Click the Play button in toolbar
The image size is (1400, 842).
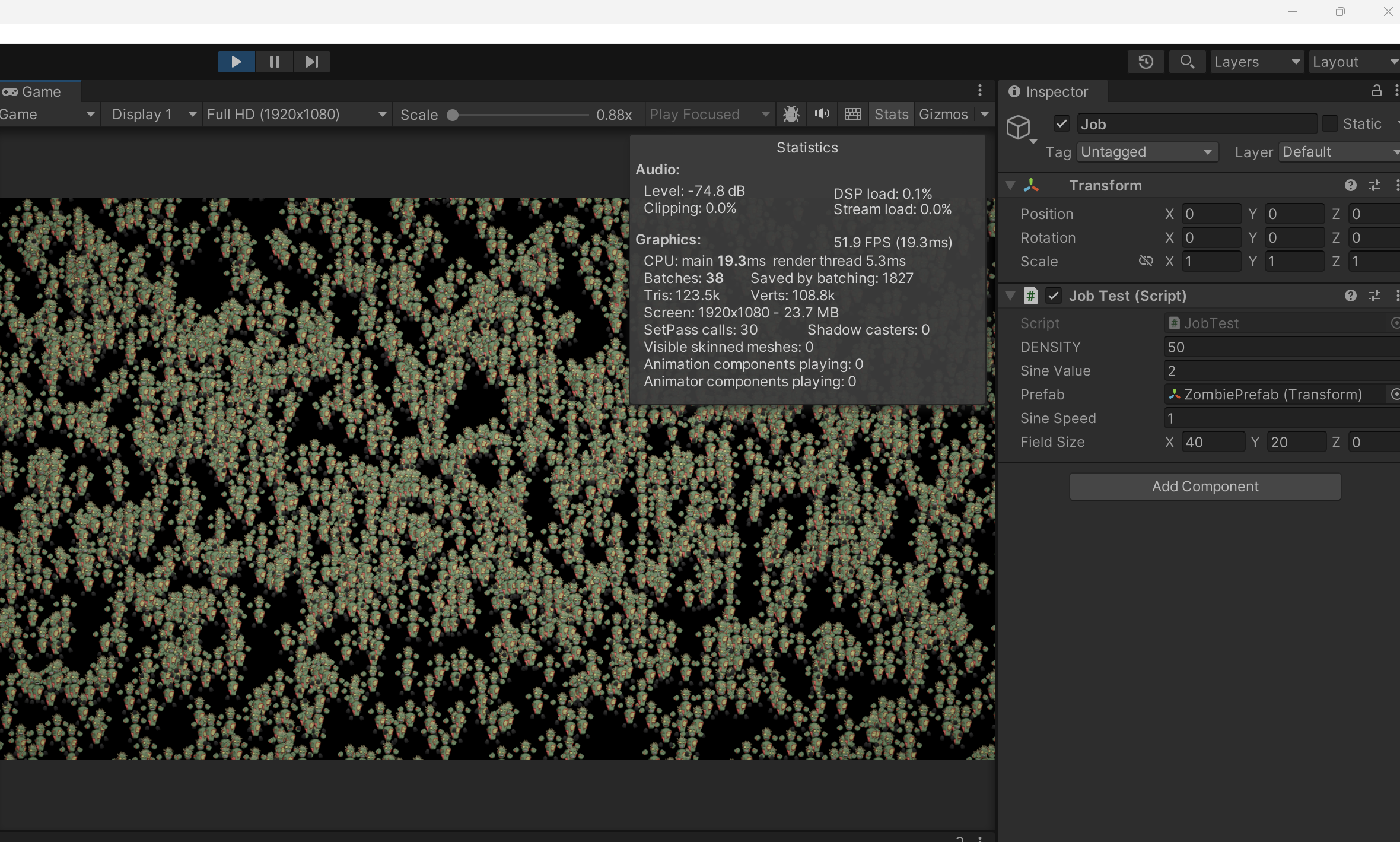click(236, 62)
